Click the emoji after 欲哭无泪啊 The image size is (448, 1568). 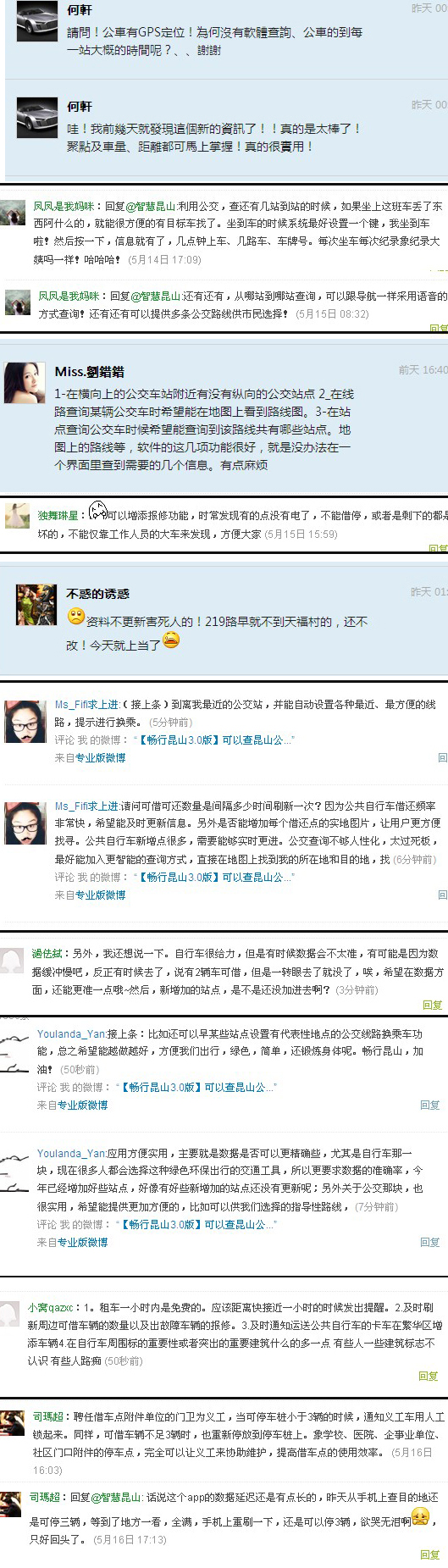pyautogui.click(x=420, y=1517)
